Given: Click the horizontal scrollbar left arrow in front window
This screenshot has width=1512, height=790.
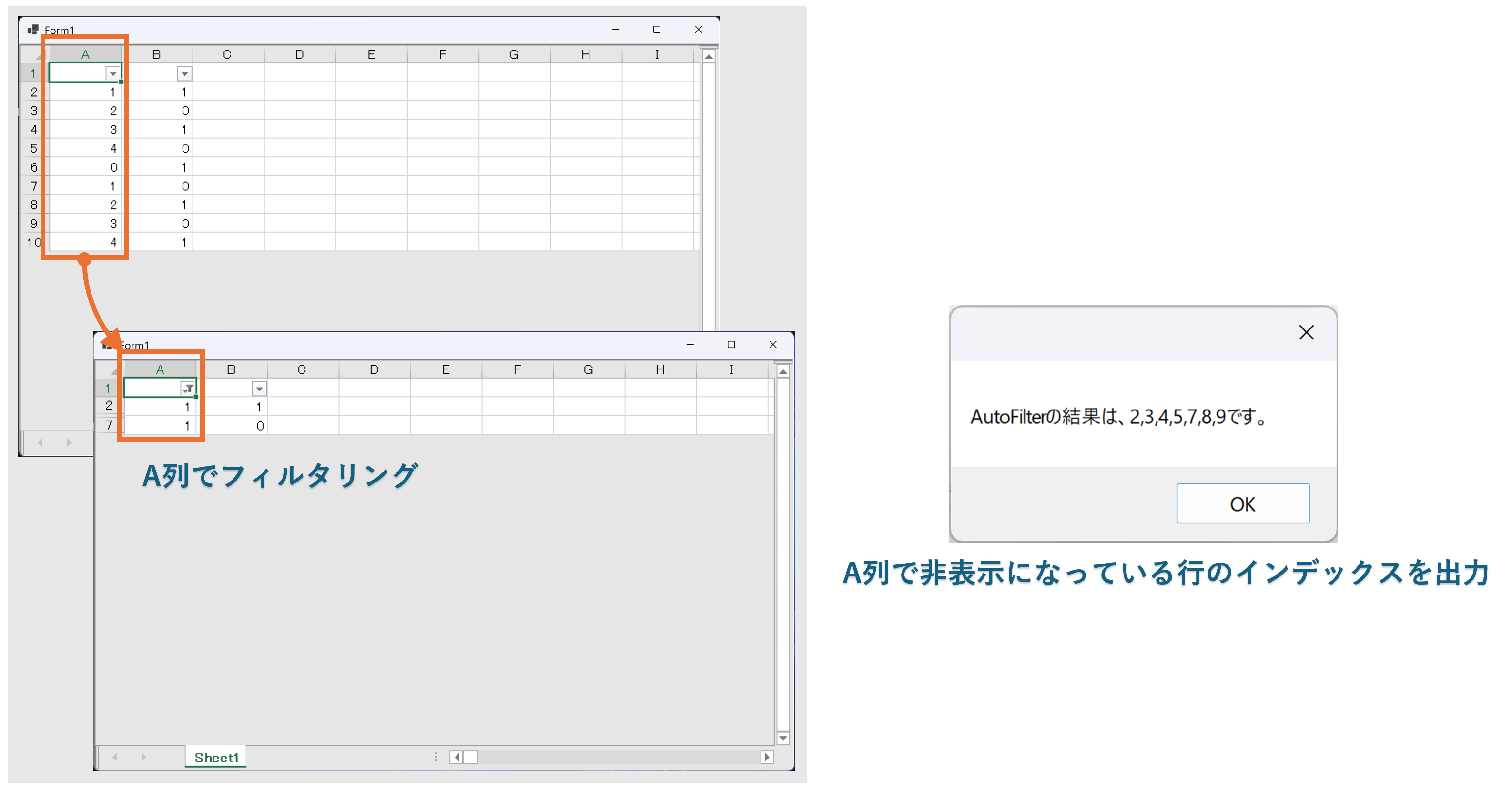Looking at the screenshot, I should pyautogui.click(x=457, y=757).
